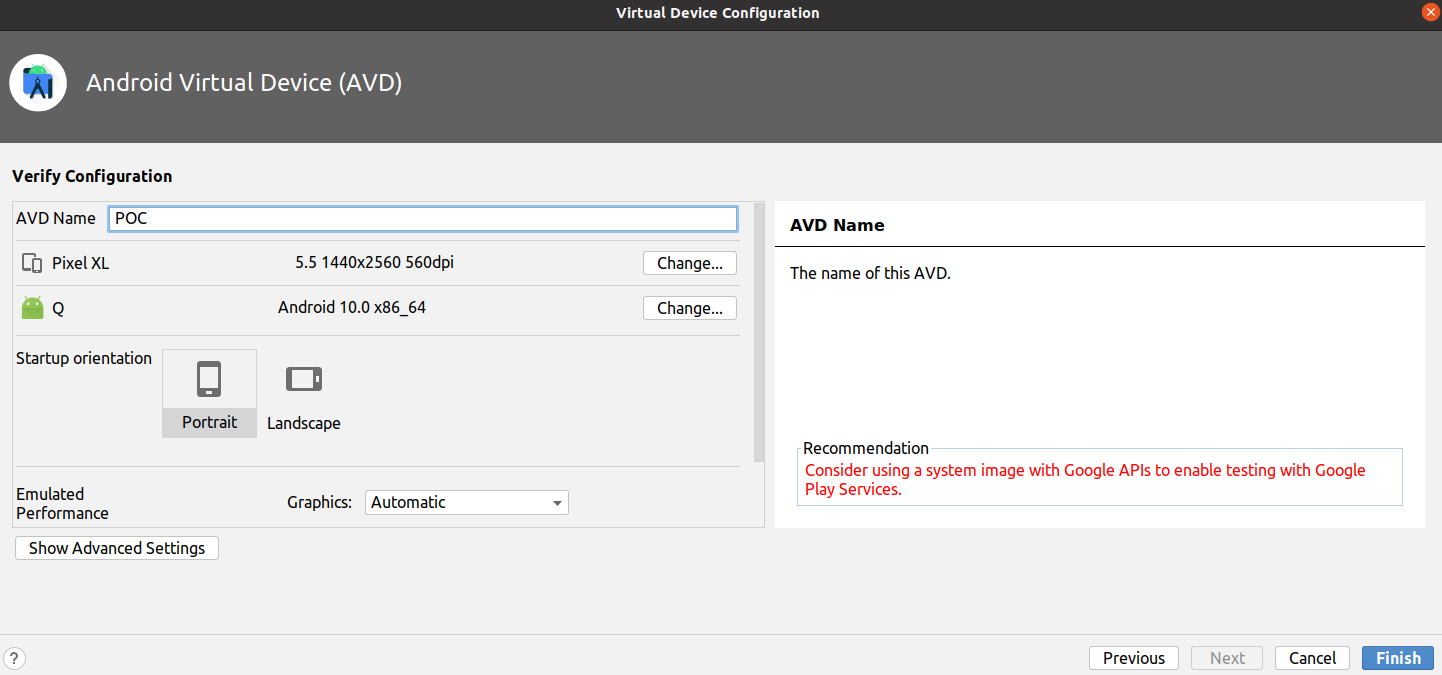Click the 'Pixel XL' device name
This screenshot has height=675, width=1442.
coord(81,264)
